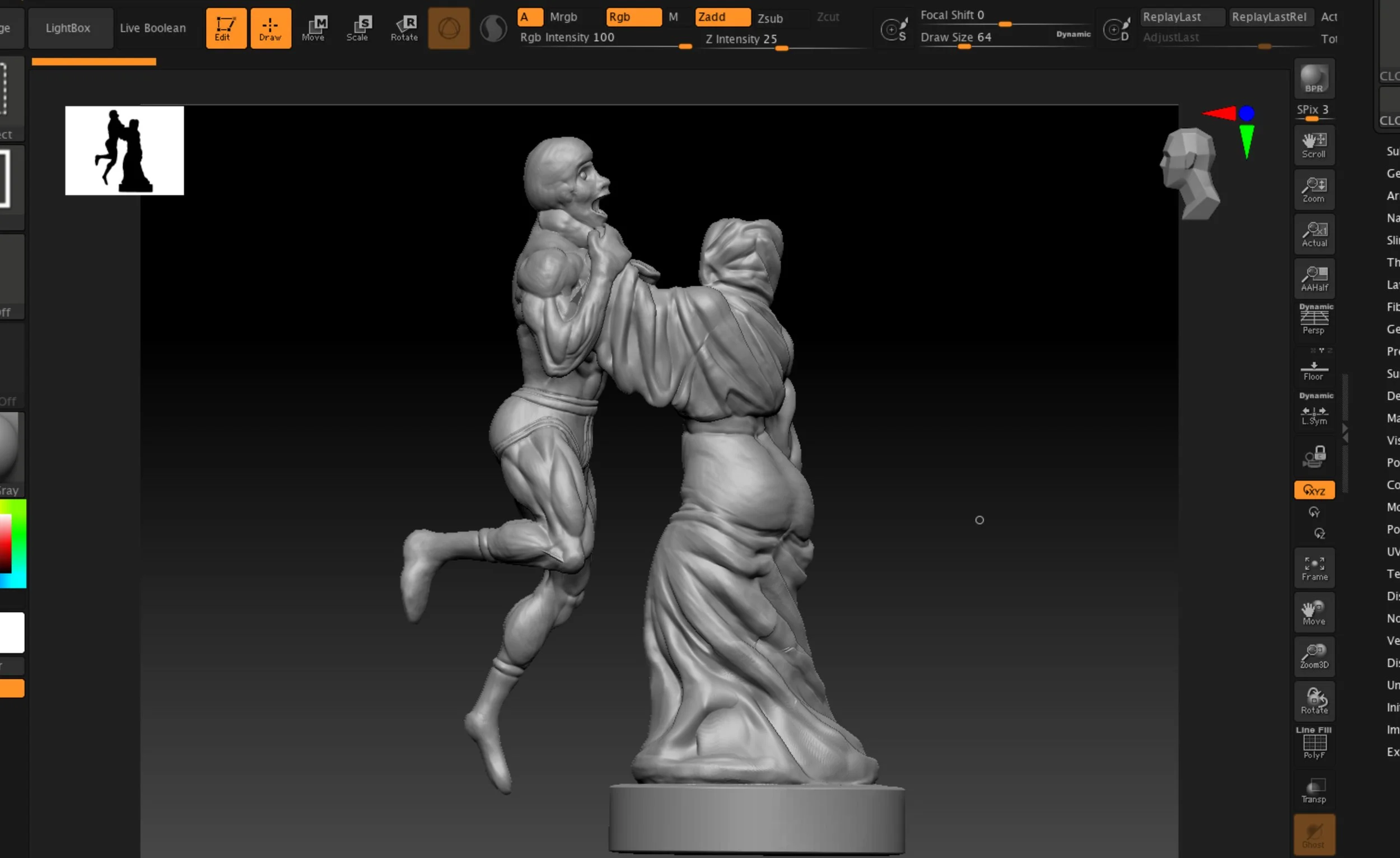Click the Actual size icon

pyautogui.click(x=1314, y=234)
